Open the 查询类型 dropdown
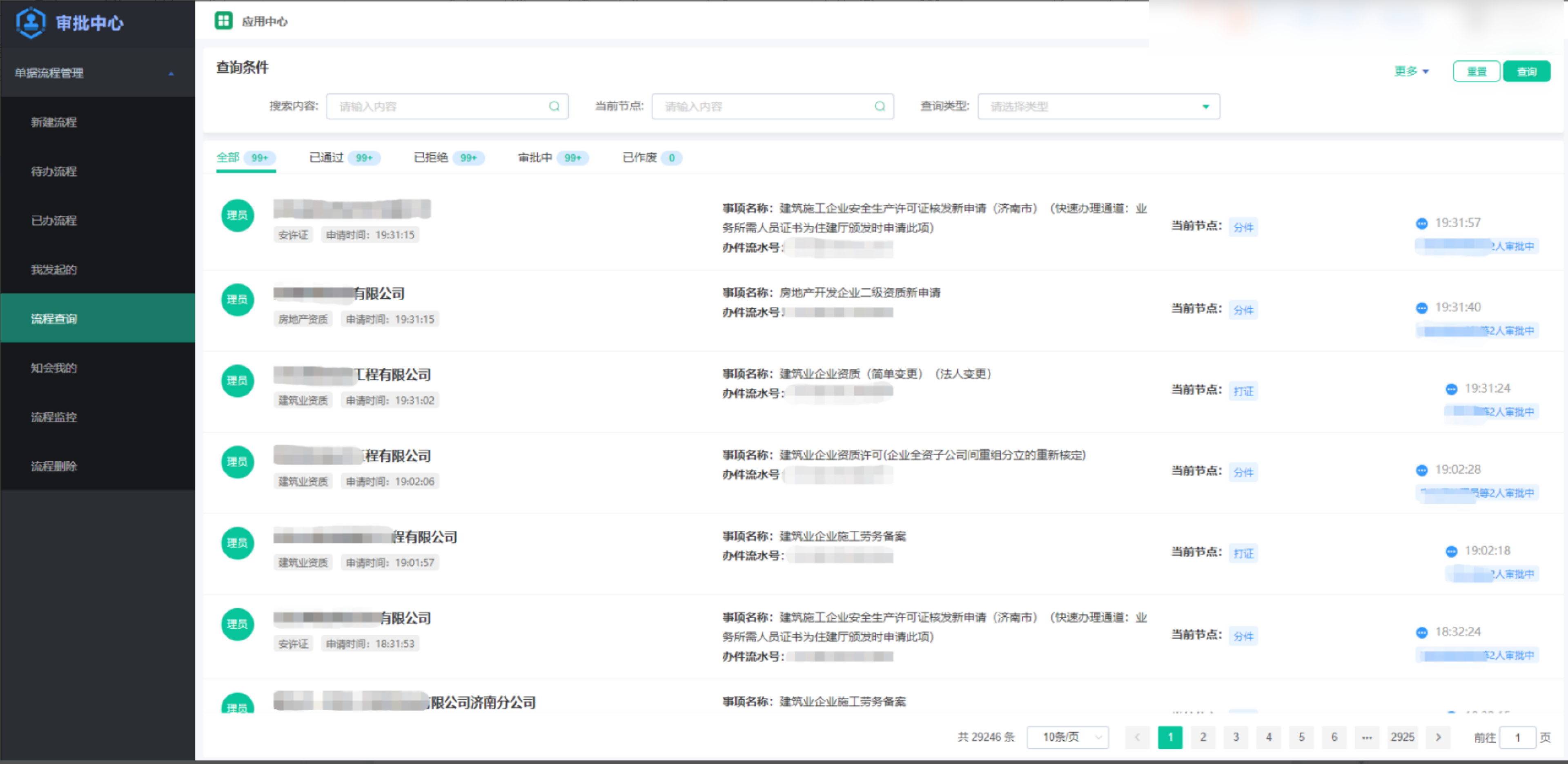Image resolution: width=1568 pixels, height=764 pixels. click(1098, 107)
